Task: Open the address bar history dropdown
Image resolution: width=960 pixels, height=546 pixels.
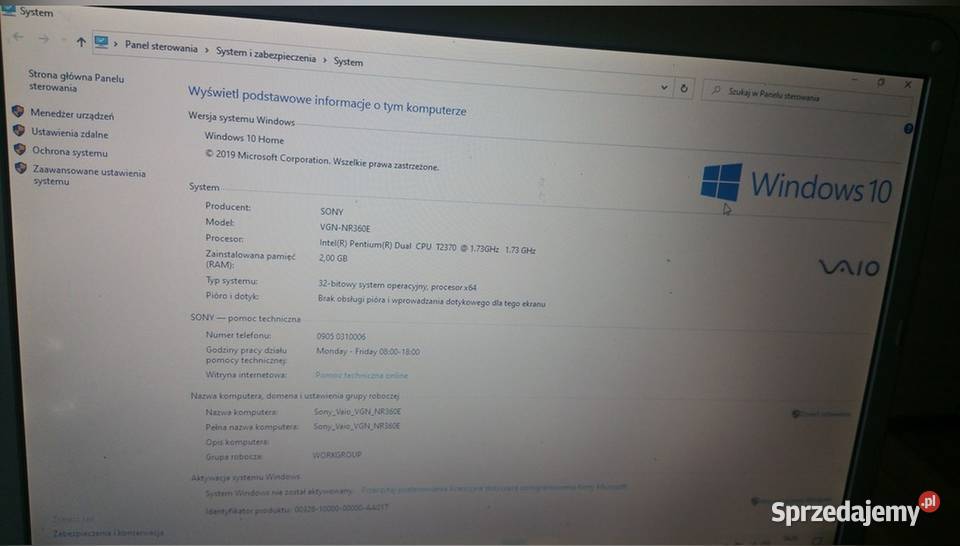Action: (664, 88)
